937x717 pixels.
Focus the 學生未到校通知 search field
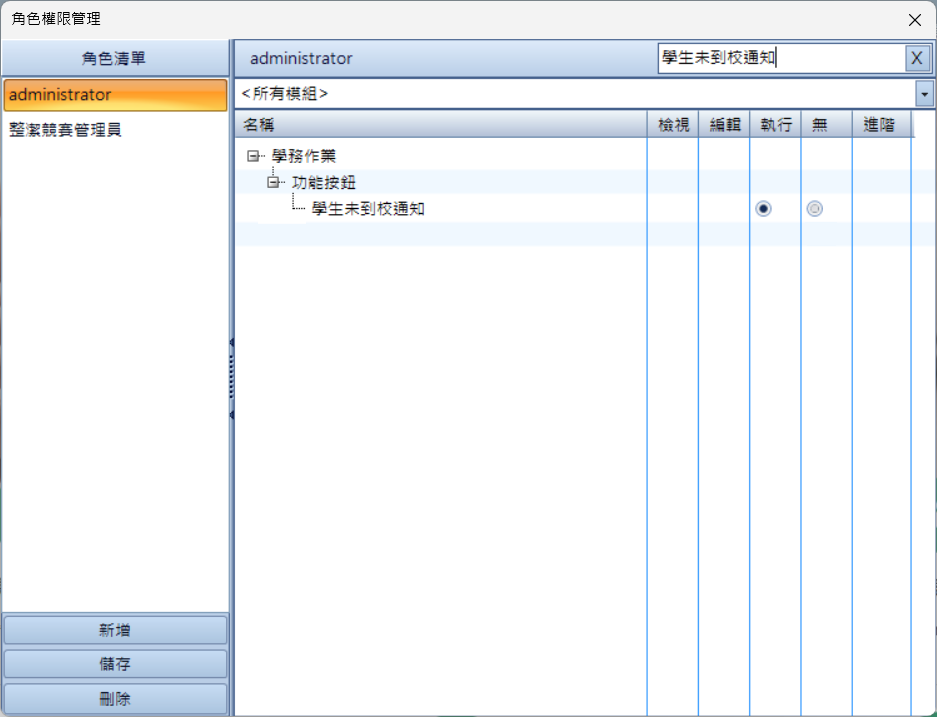point(782,59)
